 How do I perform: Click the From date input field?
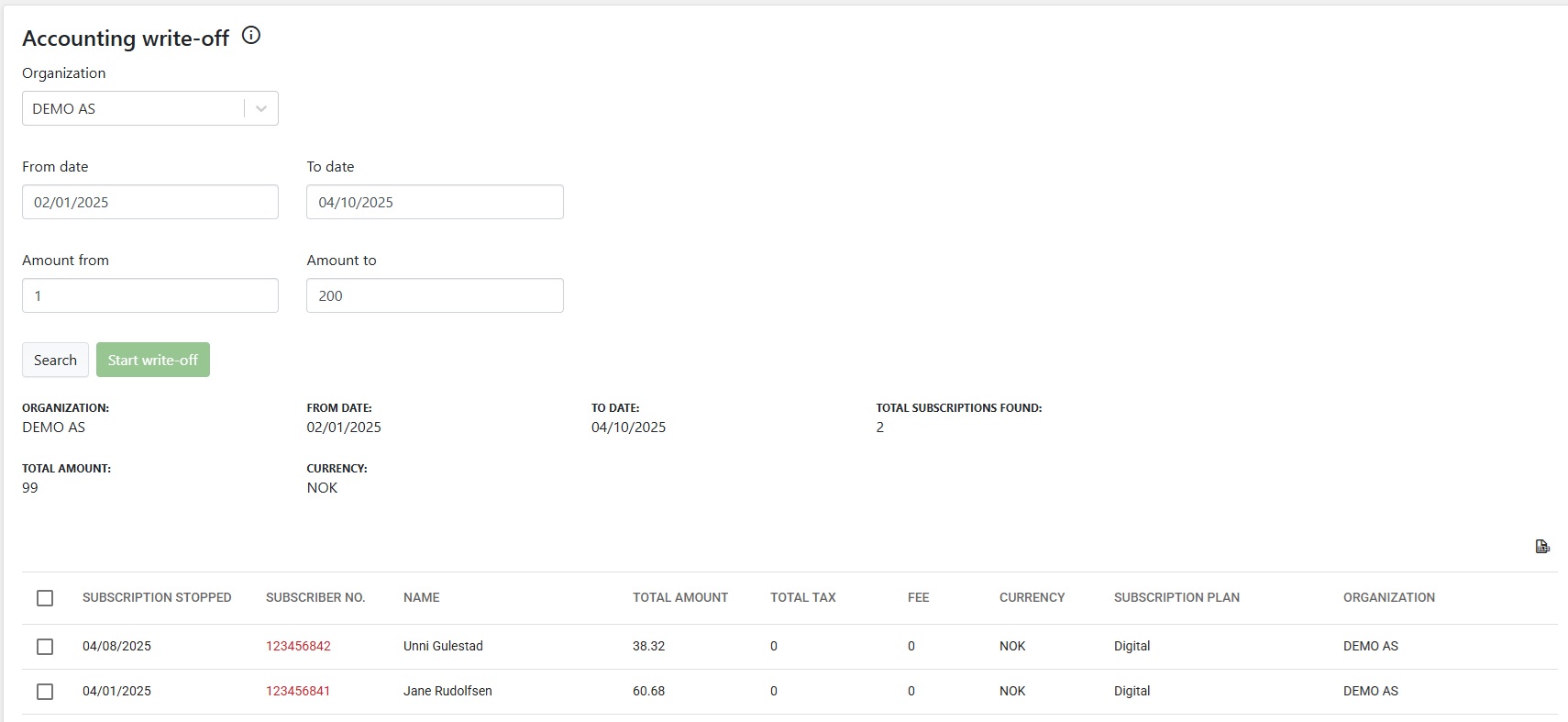tap(149, 202)
